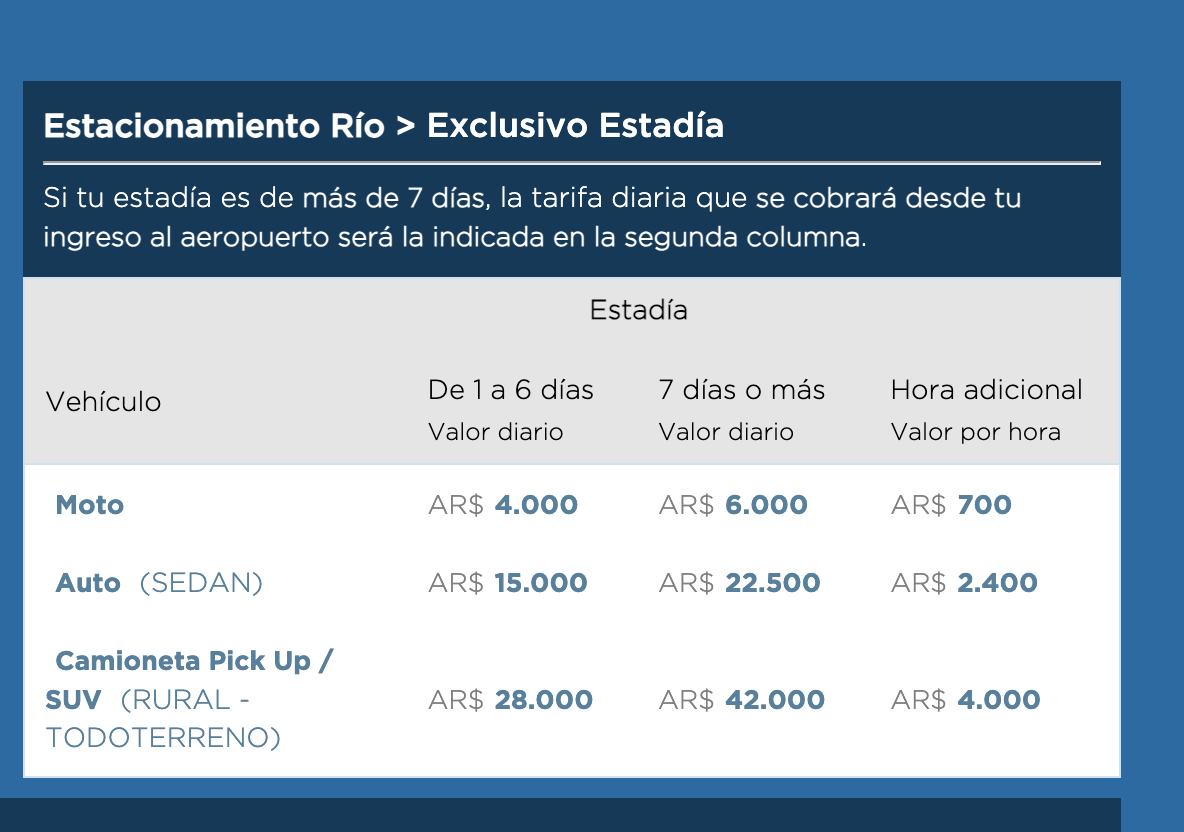Click the "7 días o más" column header
Screen dimensions: 1184x832
tap(741, 390)
